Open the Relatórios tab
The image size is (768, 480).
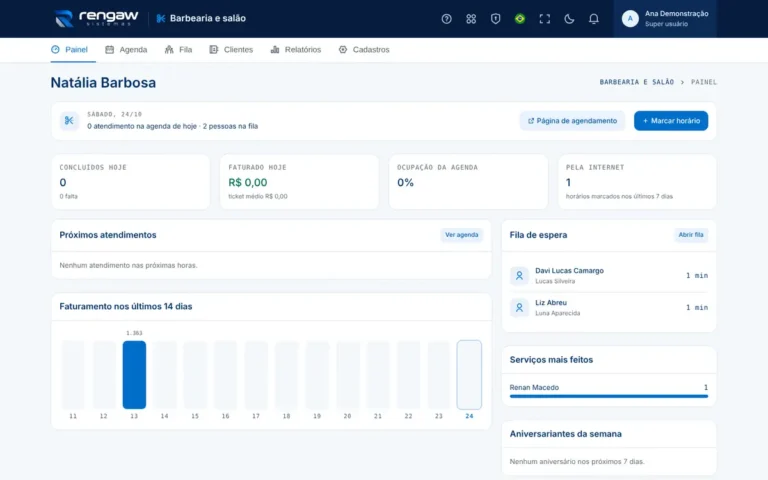[296, 49]
